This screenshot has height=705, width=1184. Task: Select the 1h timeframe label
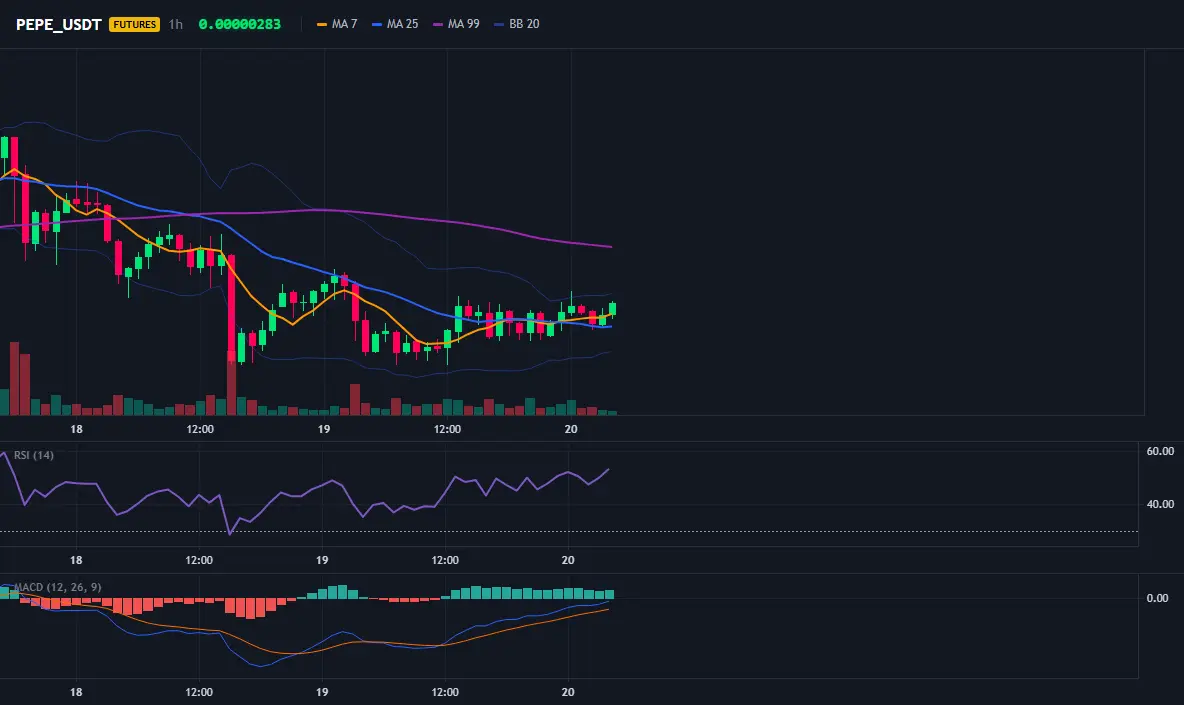176,24
